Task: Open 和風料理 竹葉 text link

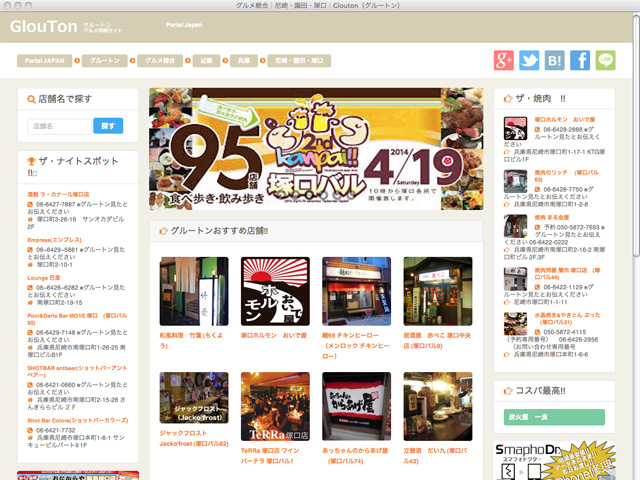Action: pos(191,340)
